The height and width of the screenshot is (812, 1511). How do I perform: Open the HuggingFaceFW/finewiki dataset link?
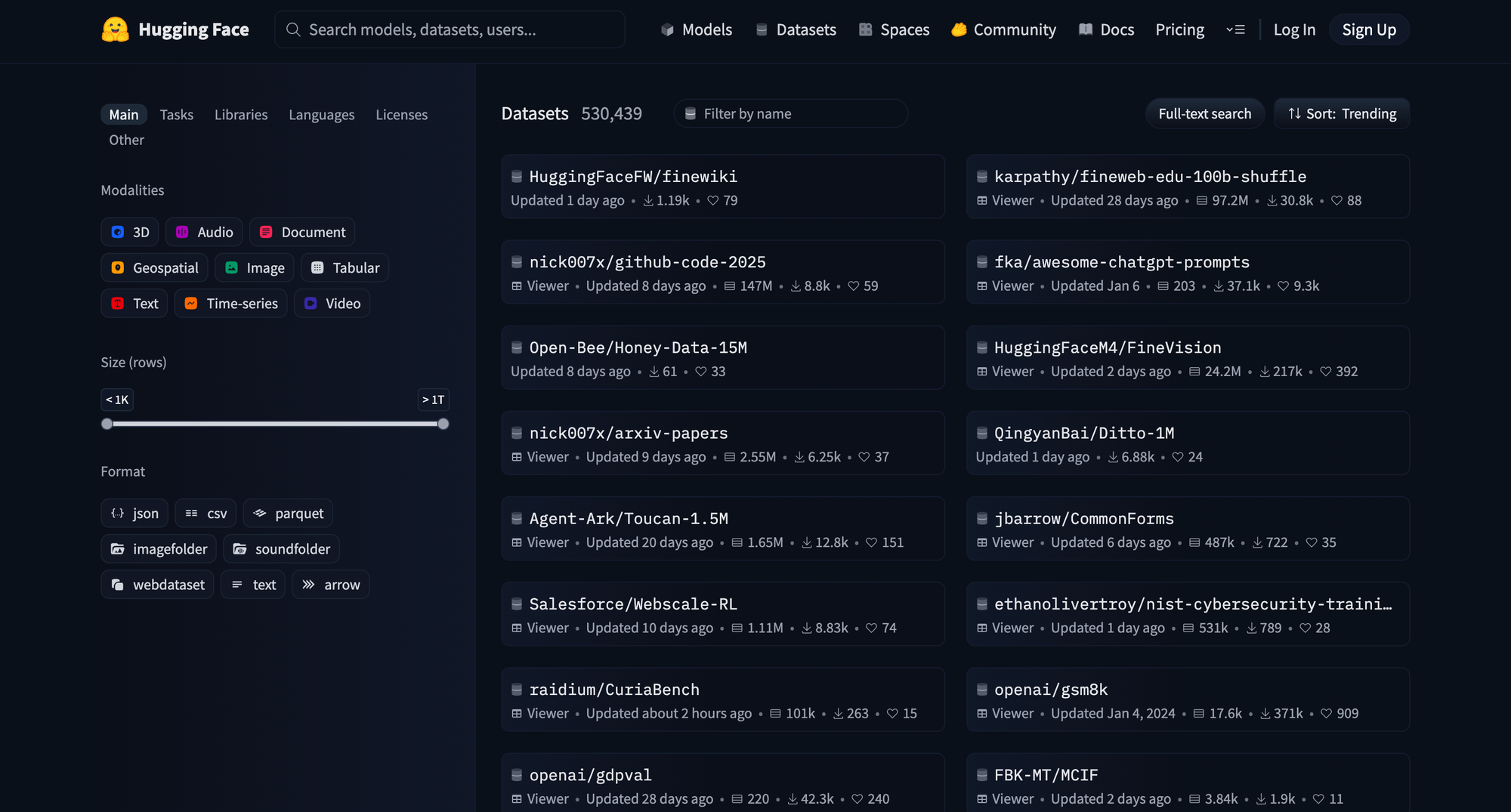pyautogui.click(x=633, y=177)
